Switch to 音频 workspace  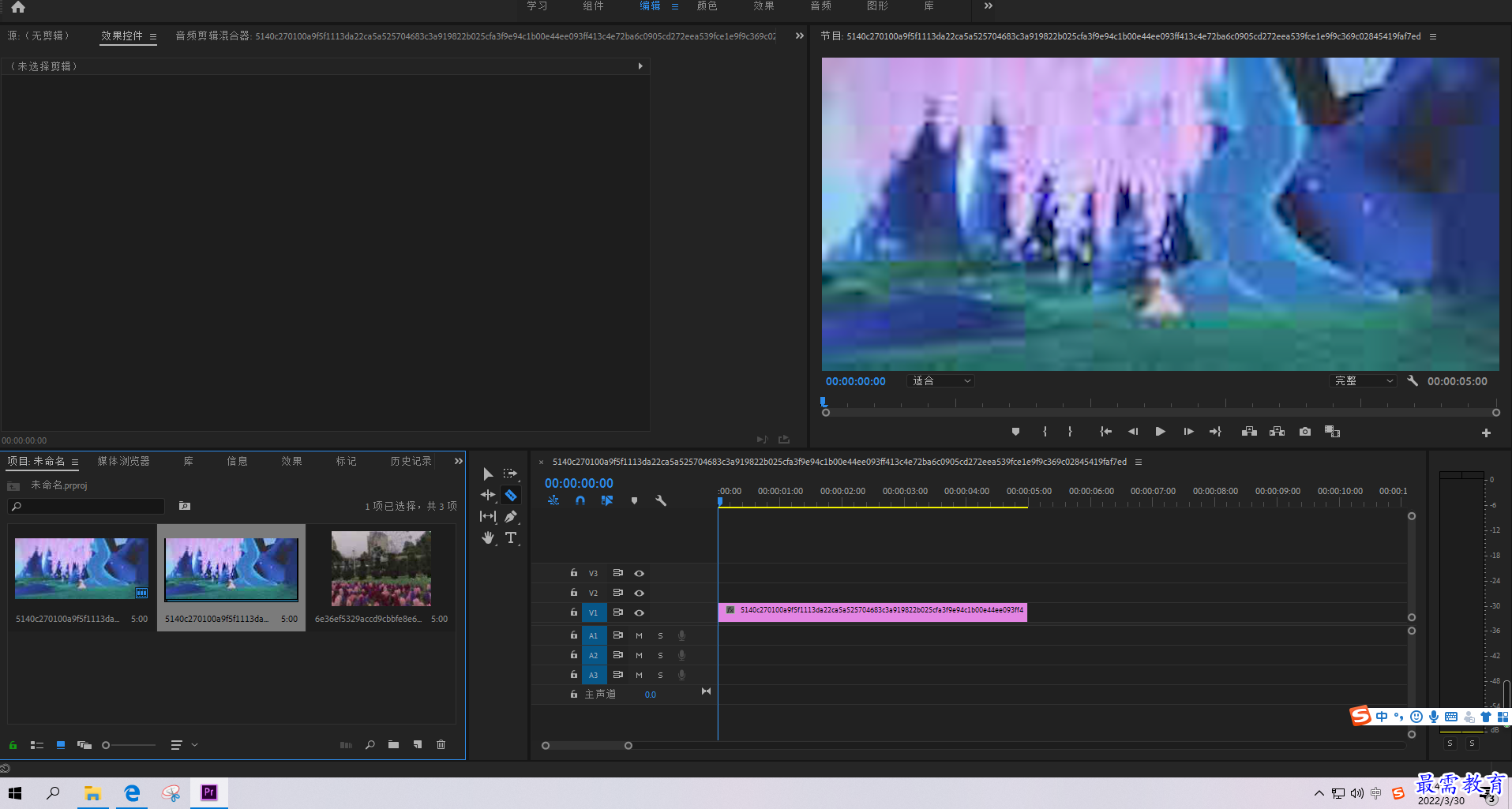pyautogui.click(x=820, y=6)
